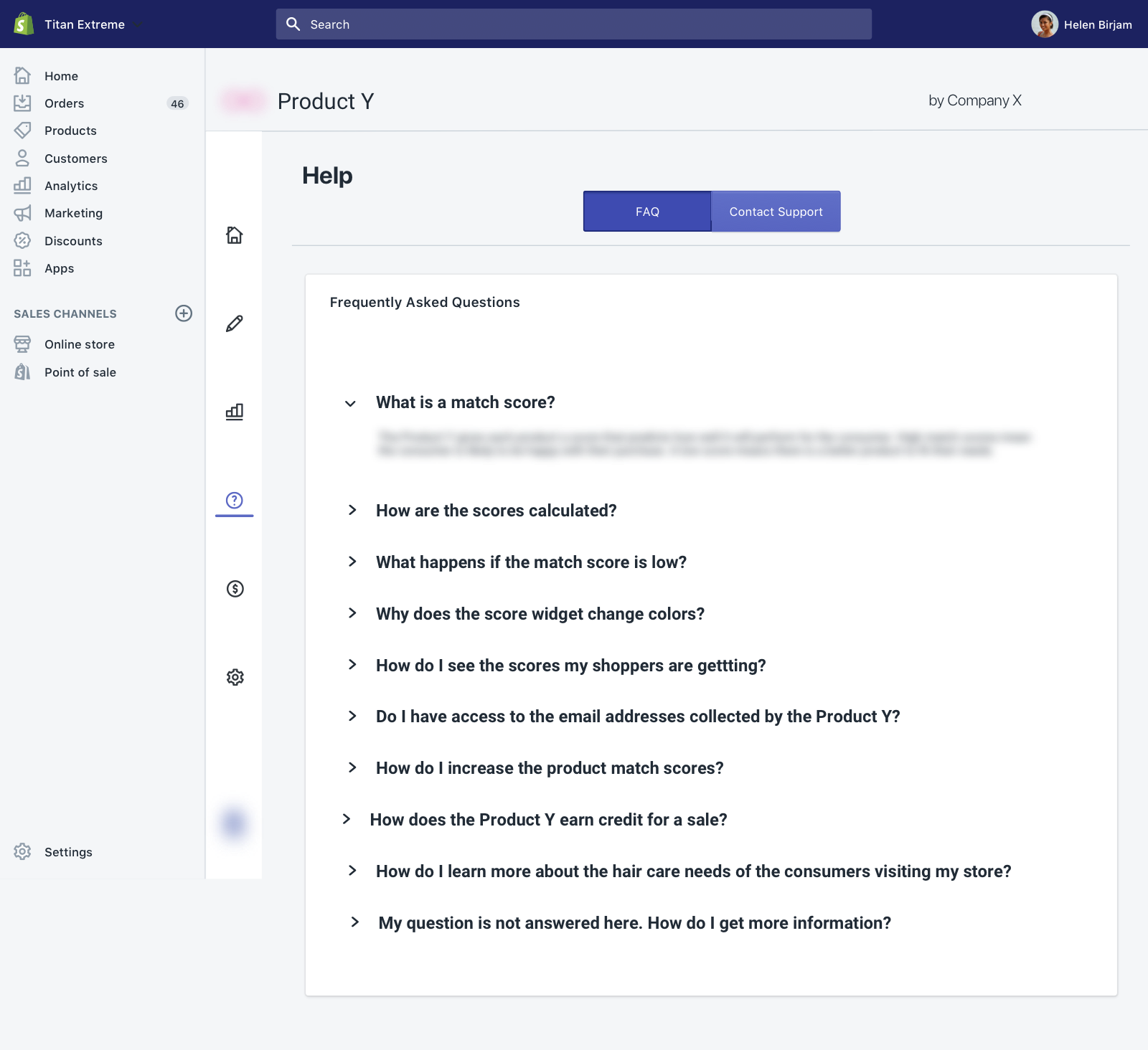The image size is (1148, 1050).
Task: Switch to the FAQ tab
Action: point(647,212)
